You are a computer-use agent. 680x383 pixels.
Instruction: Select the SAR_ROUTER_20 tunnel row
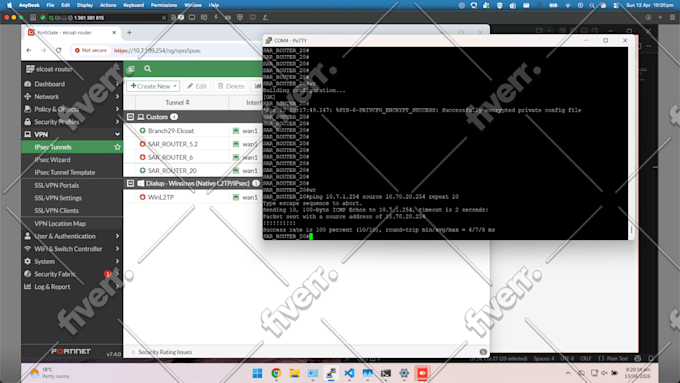(x=193, y=170)
